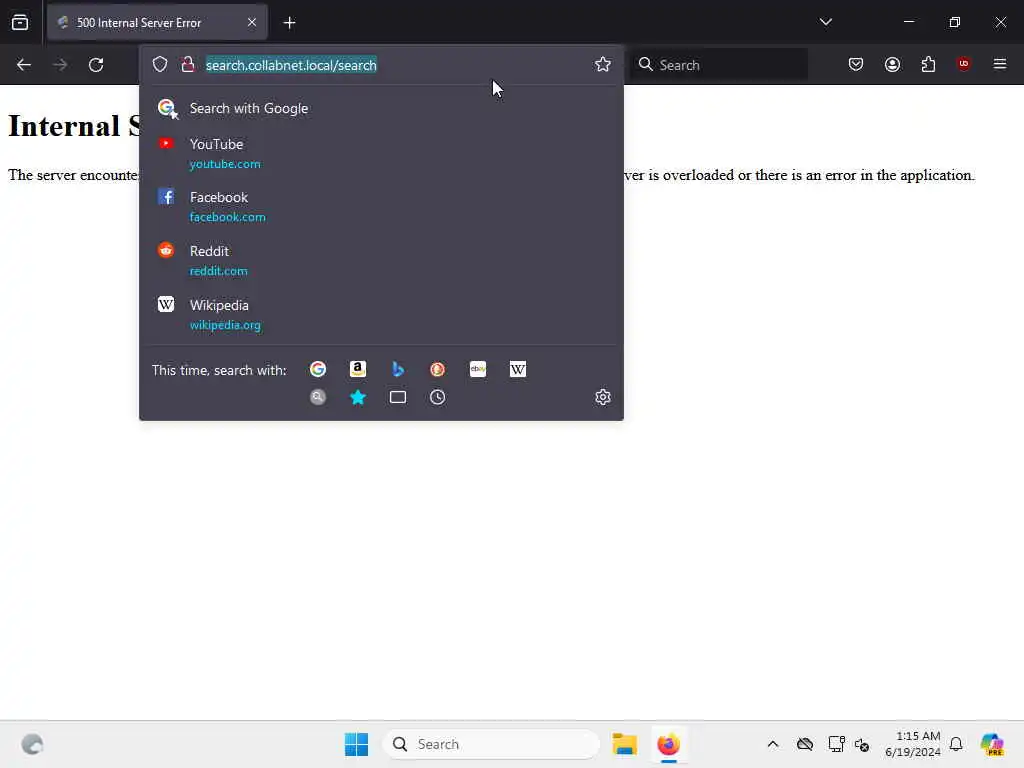The height and width of the screenshot is (768, 1024).
Task: Select the 500 Internal Server Error tab
Action: (157, 23)
